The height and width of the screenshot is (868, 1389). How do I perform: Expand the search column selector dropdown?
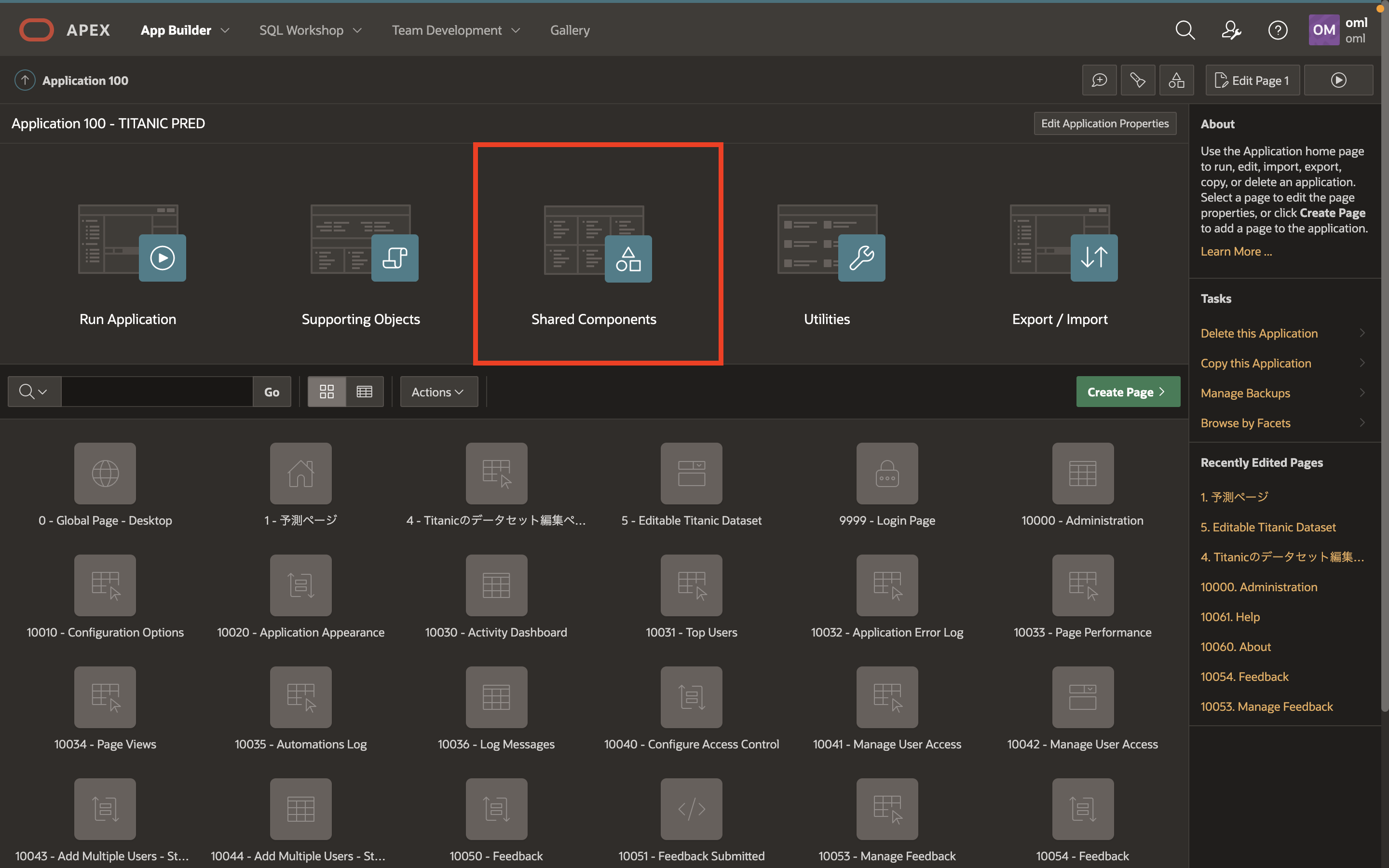[34, 392]
